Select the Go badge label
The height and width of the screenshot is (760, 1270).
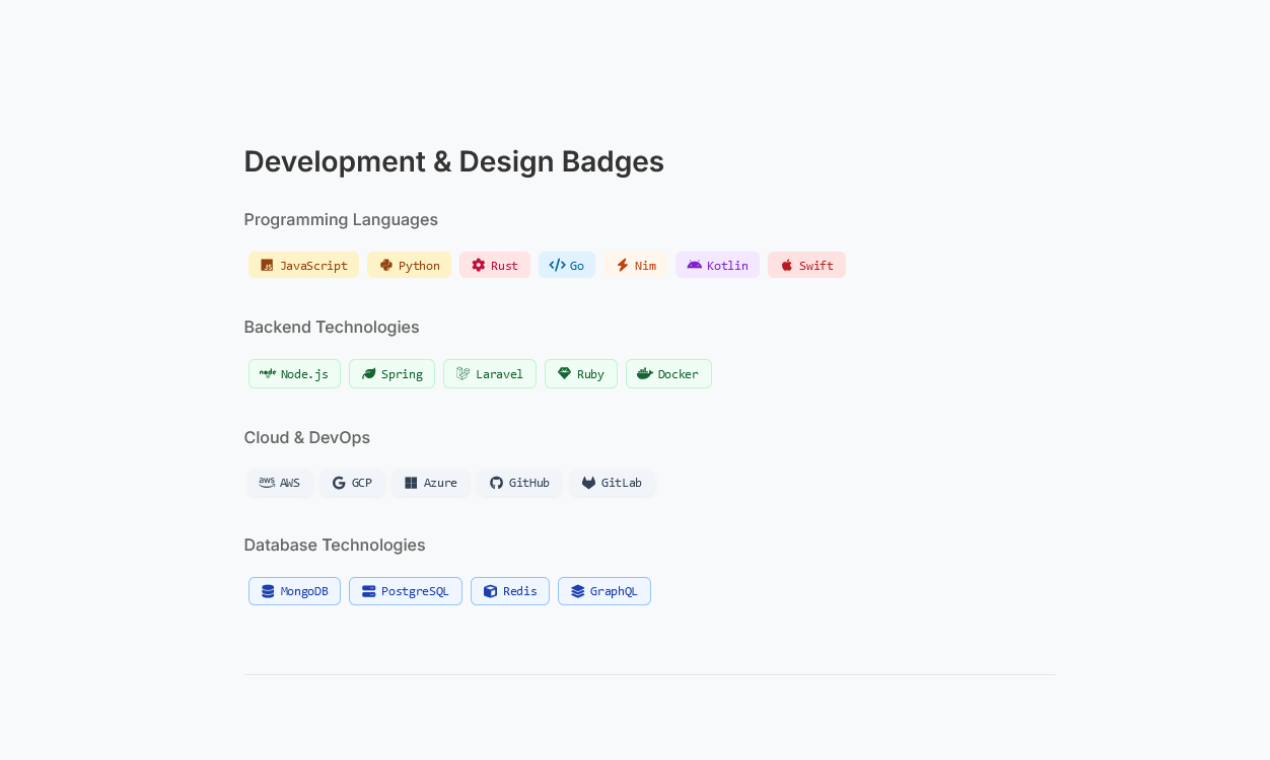[x=577, y=265]
